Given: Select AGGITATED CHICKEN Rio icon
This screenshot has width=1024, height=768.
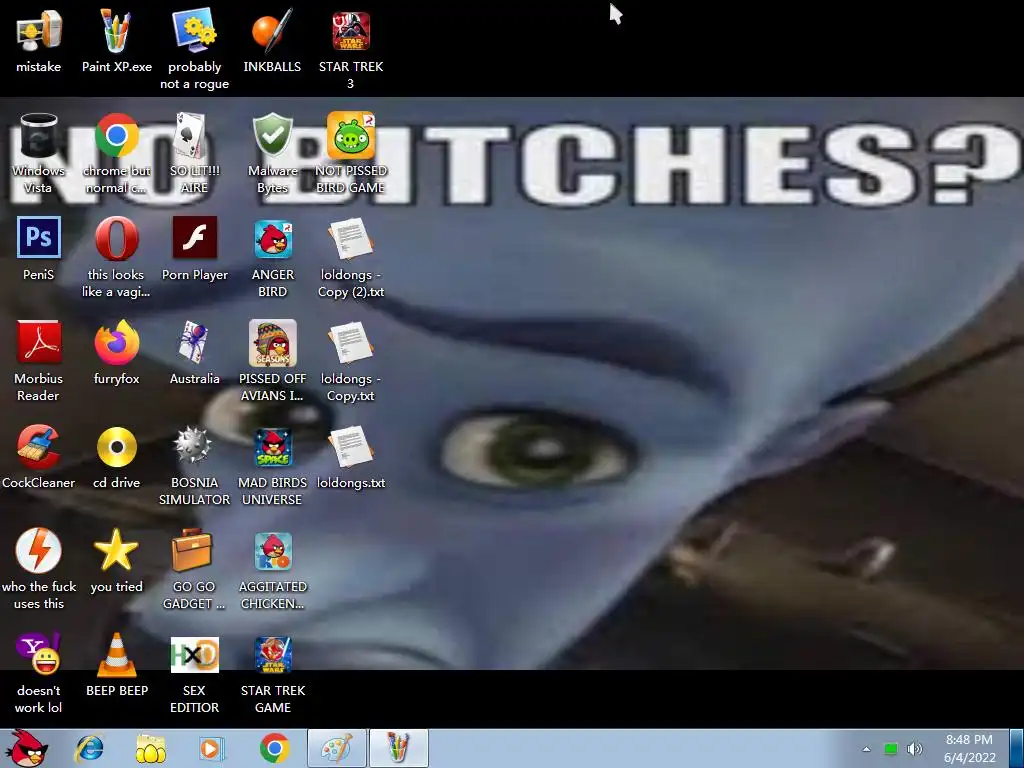Looking at the screenshot, I should pos(272,551).
